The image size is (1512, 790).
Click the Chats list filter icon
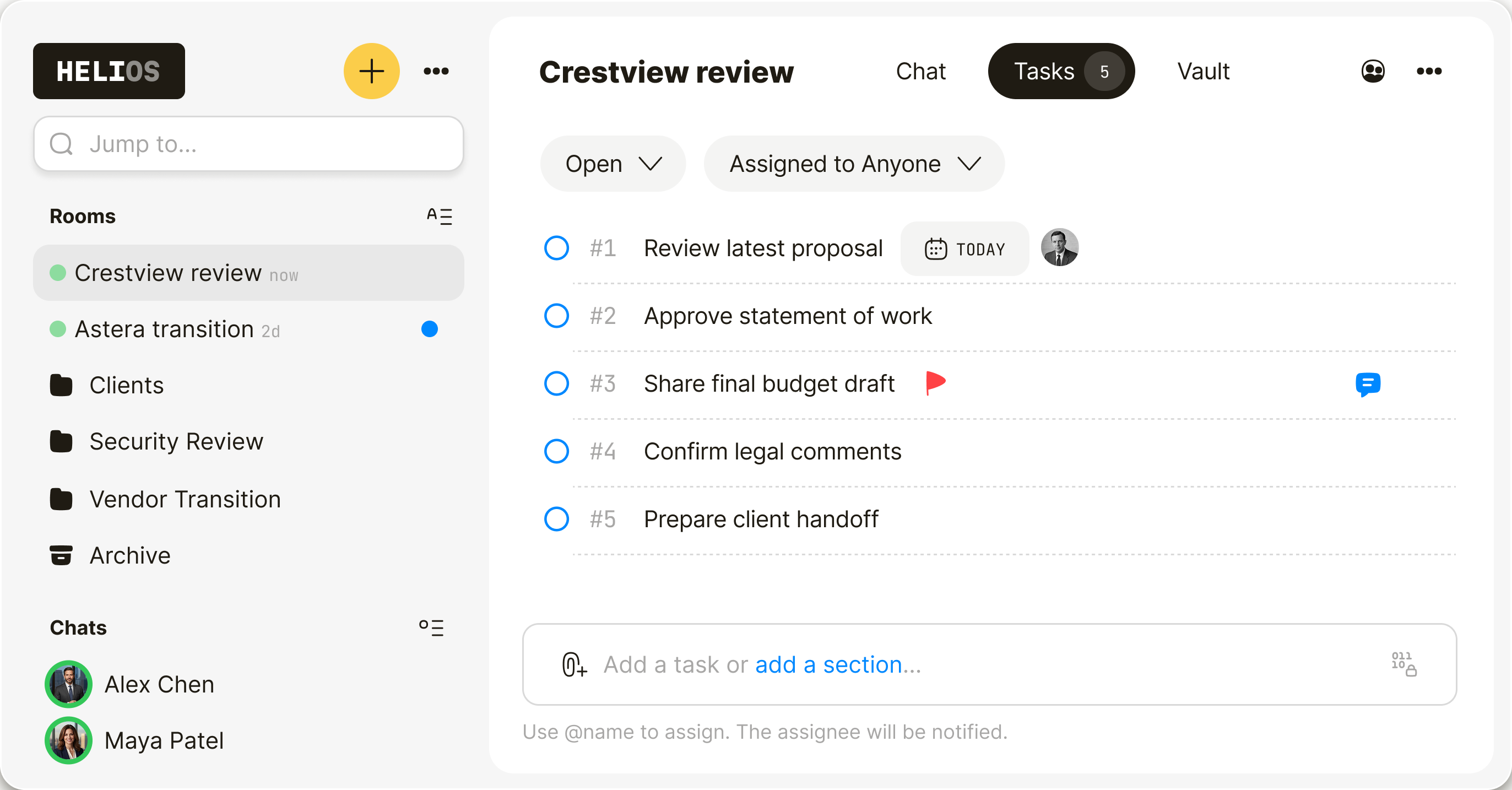pyautogui.click(x=431, y=627)
